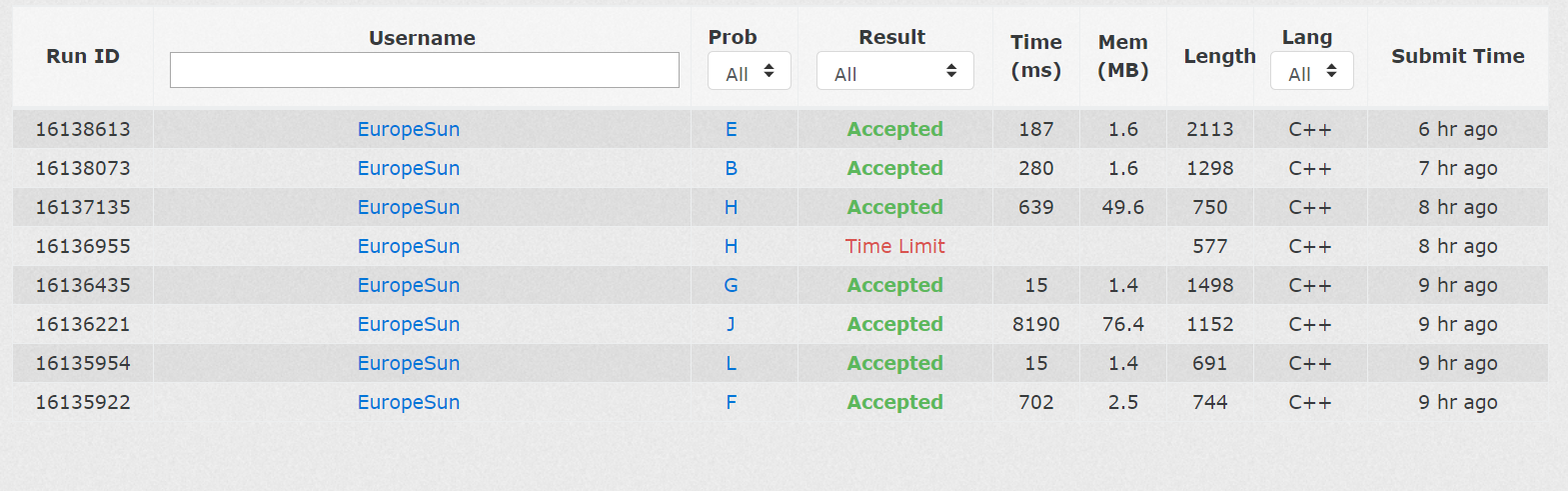This screenshot has width=1568, height=491.
Task: Click EuropeSun username for run 16138613
Action: pos(409,129)
